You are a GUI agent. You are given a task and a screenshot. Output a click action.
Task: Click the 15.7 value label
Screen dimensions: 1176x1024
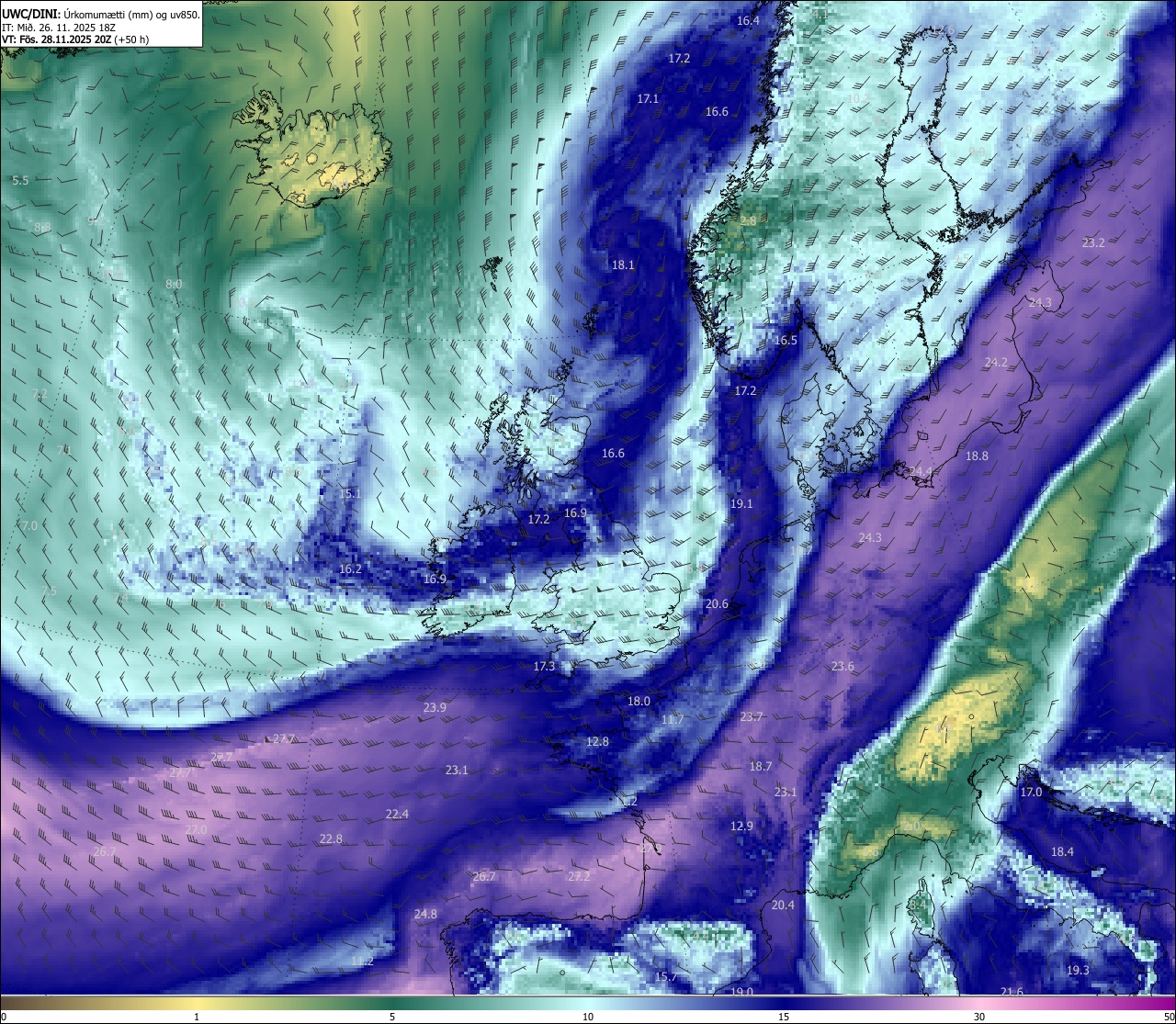click(666, 976)
